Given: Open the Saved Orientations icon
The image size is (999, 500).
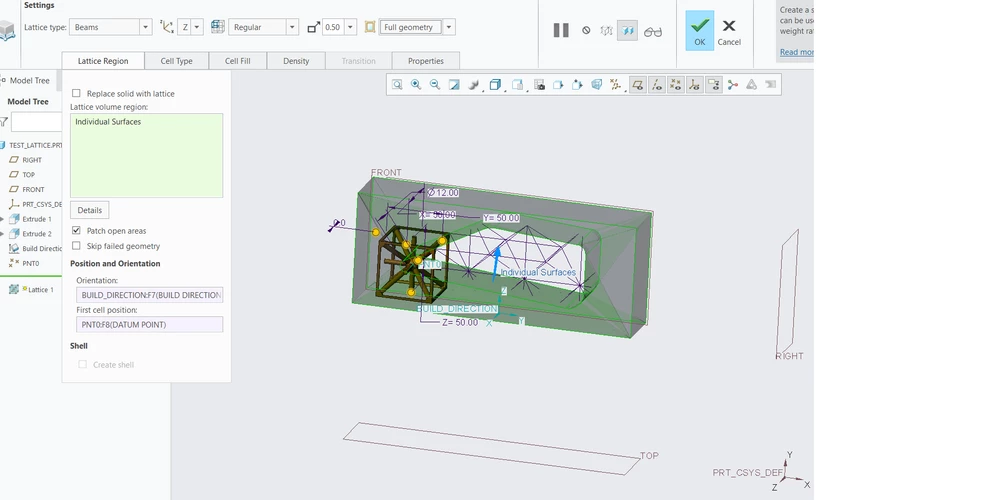Looking at the screenshot, I should (x=517, y=85).
